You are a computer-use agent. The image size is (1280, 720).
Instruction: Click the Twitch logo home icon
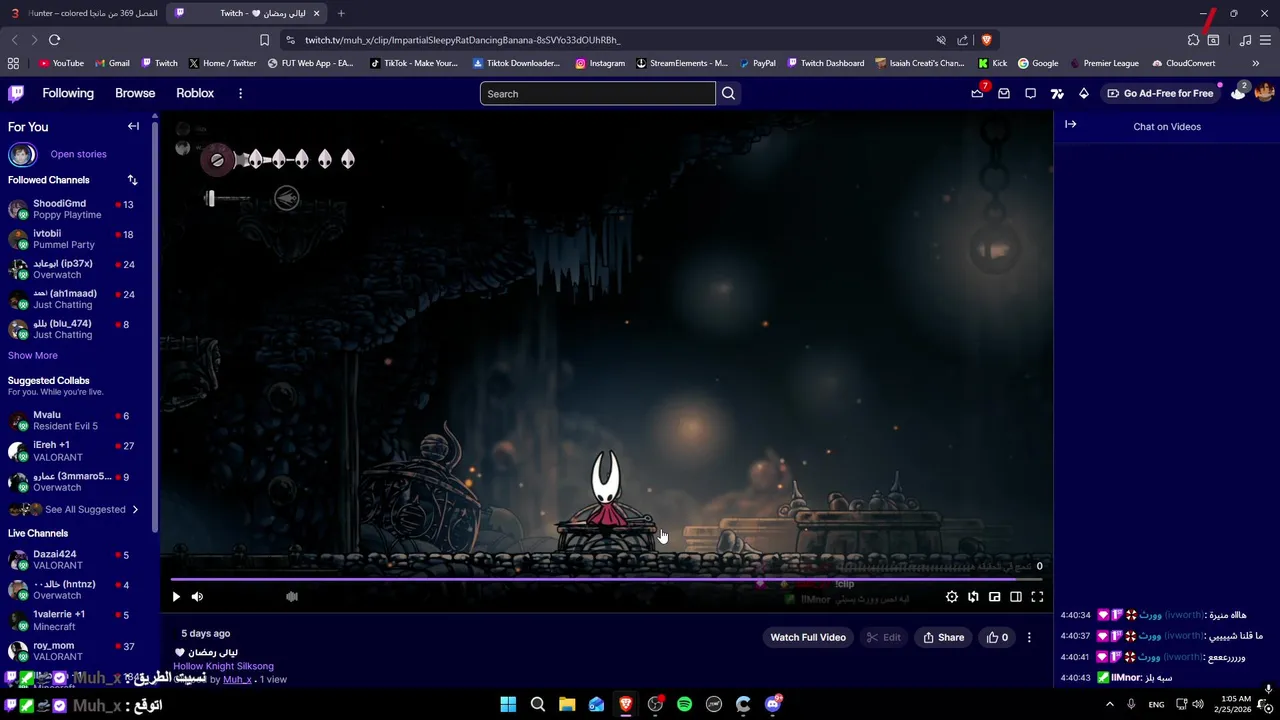pos(16,93)
